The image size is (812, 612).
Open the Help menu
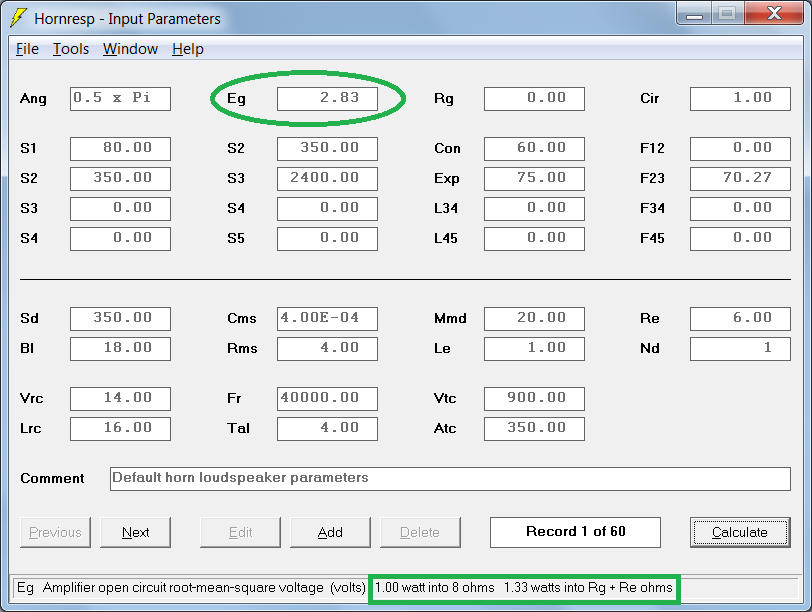(187, 49)
